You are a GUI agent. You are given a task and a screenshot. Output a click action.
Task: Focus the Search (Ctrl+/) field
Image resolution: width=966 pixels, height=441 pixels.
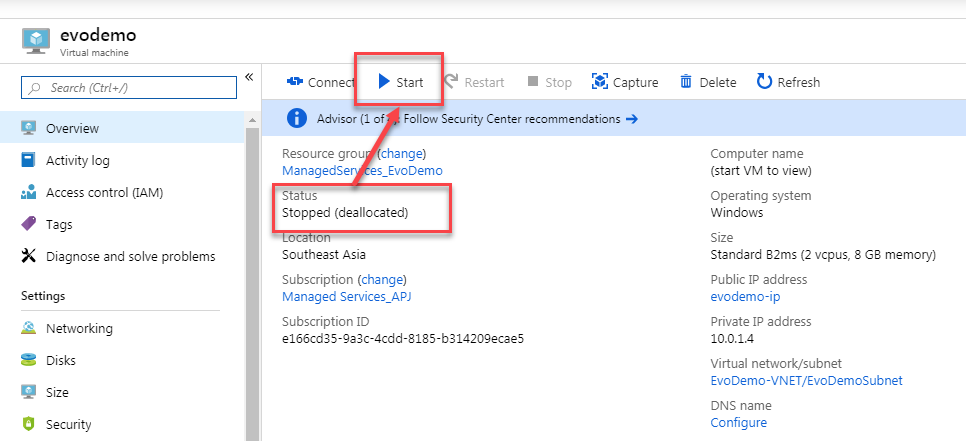click(x=129, y=87)
